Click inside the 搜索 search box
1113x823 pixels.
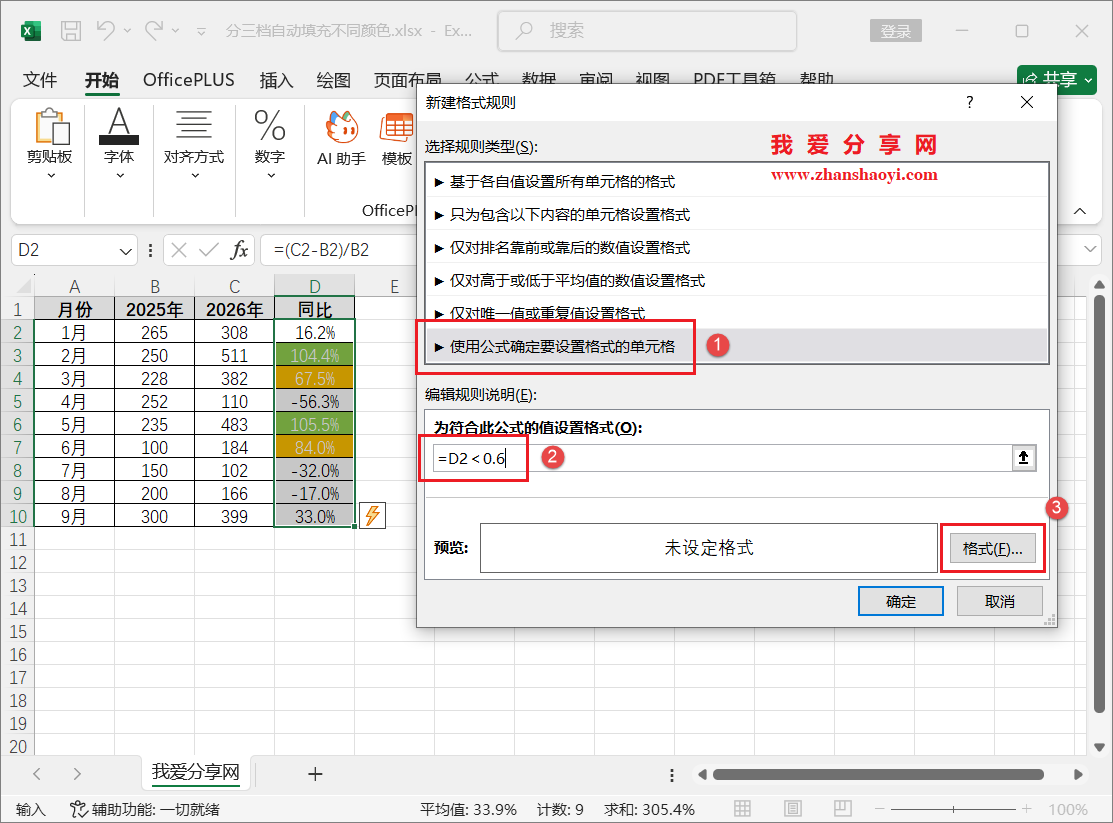647,31
